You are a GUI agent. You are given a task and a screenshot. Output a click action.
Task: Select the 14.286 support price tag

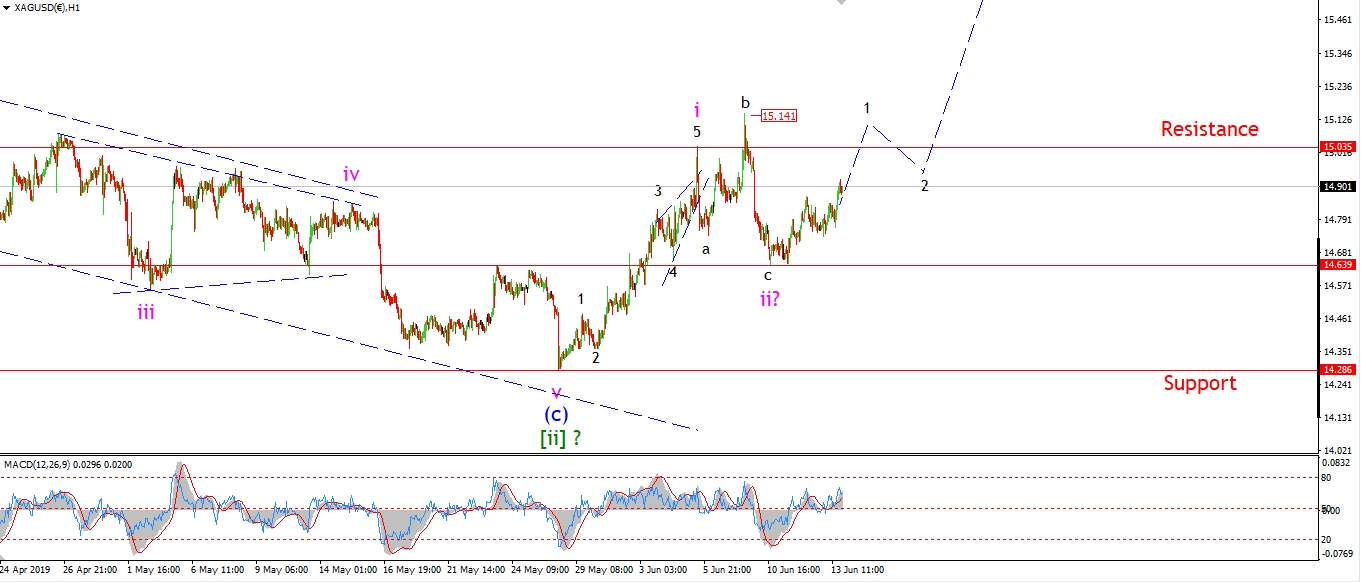[1338, 370]
